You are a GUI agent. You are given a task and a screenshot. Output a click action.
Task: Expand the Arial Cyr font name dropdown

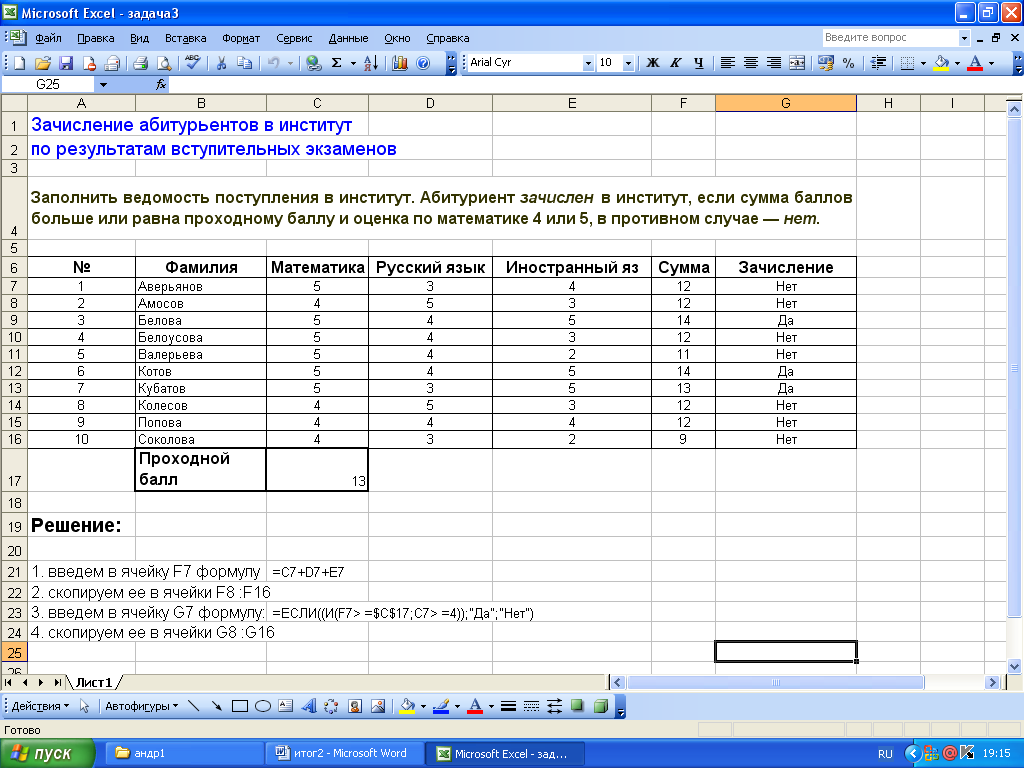tap(588, 63)
